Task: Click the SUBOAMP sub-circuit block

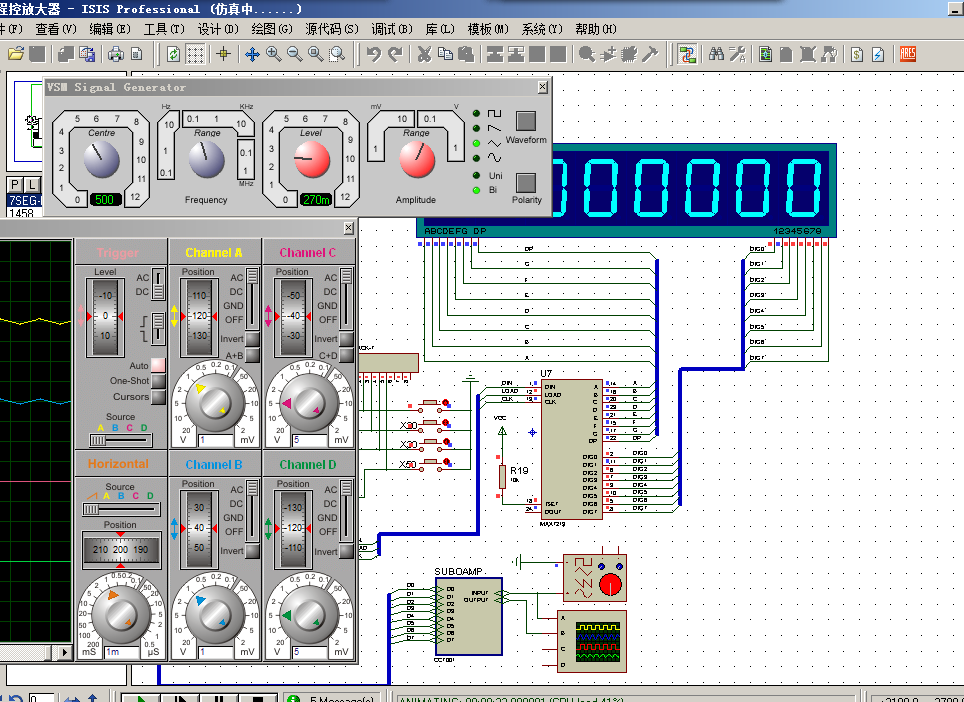Action: [x=469, y=616]
